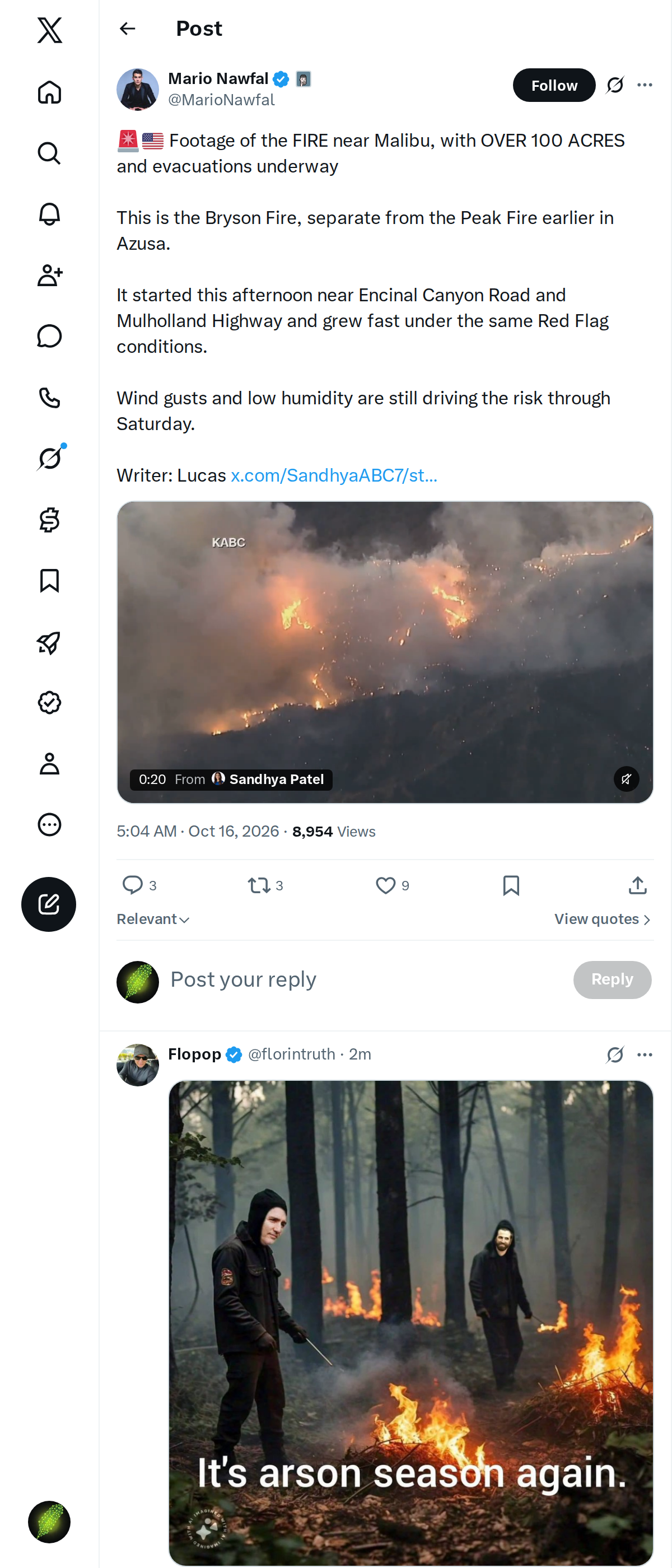Open Notifications bell in sidebar

(x=49, y=214)
